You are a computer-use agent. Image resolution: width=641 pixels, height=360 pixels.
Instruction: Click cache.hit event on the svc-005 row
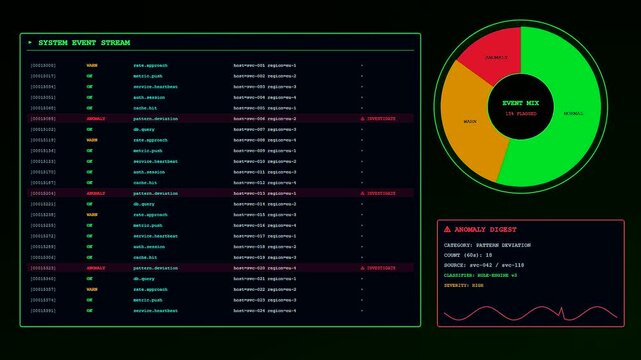[x=145, y=108]
